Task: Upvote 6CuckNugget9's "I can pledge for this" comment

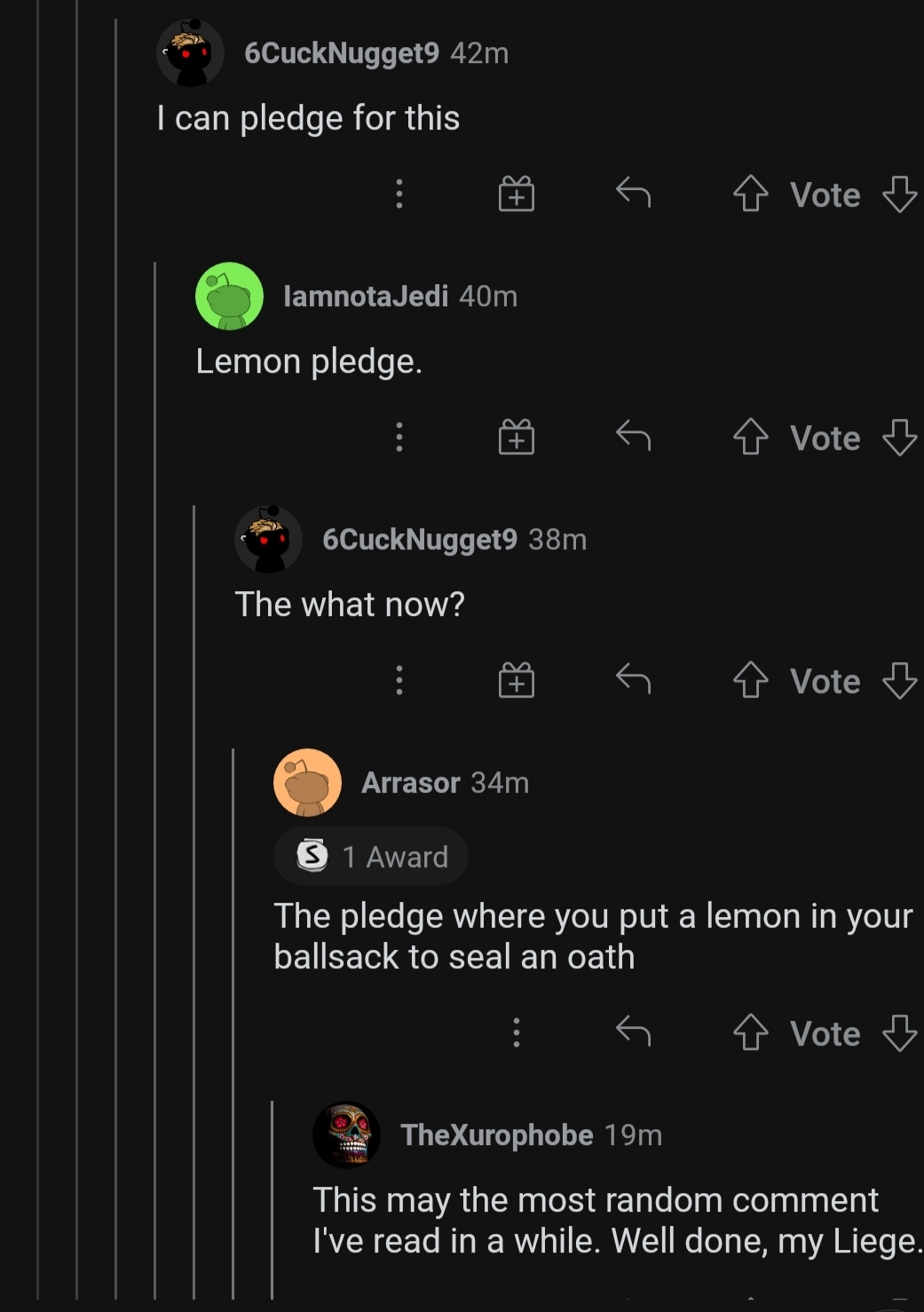Action: 750,194
